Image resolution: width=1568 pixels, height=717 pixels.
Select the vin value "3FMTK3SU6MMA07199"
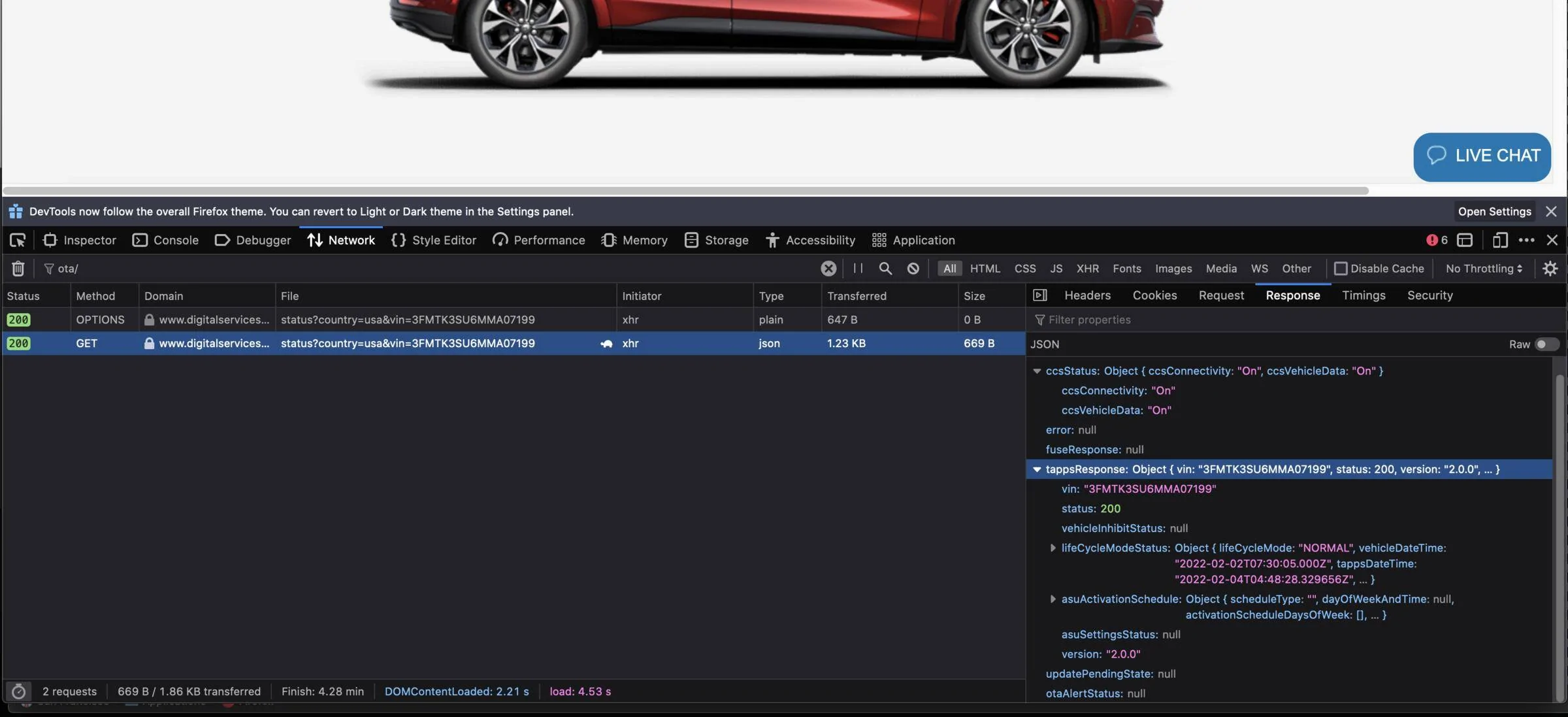tap(1149, 489)
